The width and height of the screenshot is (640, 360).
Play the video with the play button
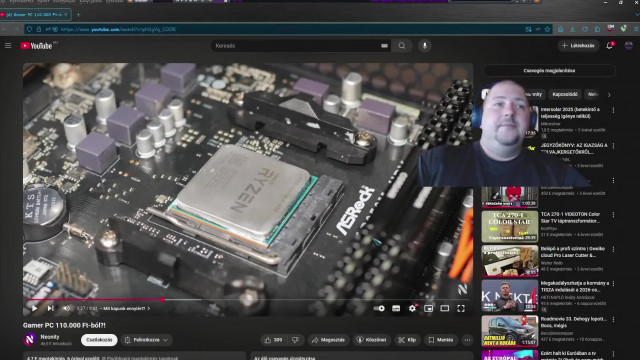tap(35, 308)
